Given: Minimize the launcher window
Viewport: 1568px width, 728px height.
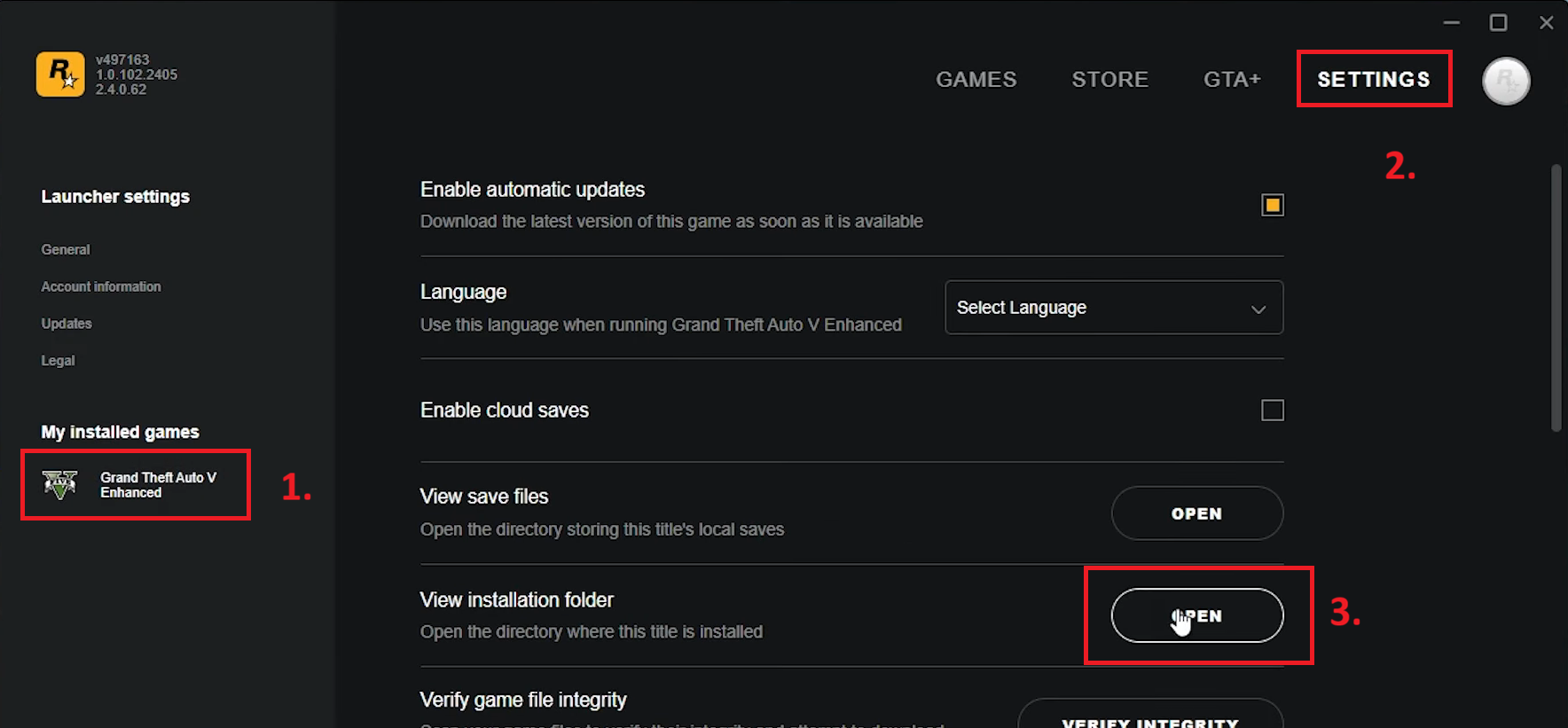Looking at the screenshot, I should point(1451,23).
